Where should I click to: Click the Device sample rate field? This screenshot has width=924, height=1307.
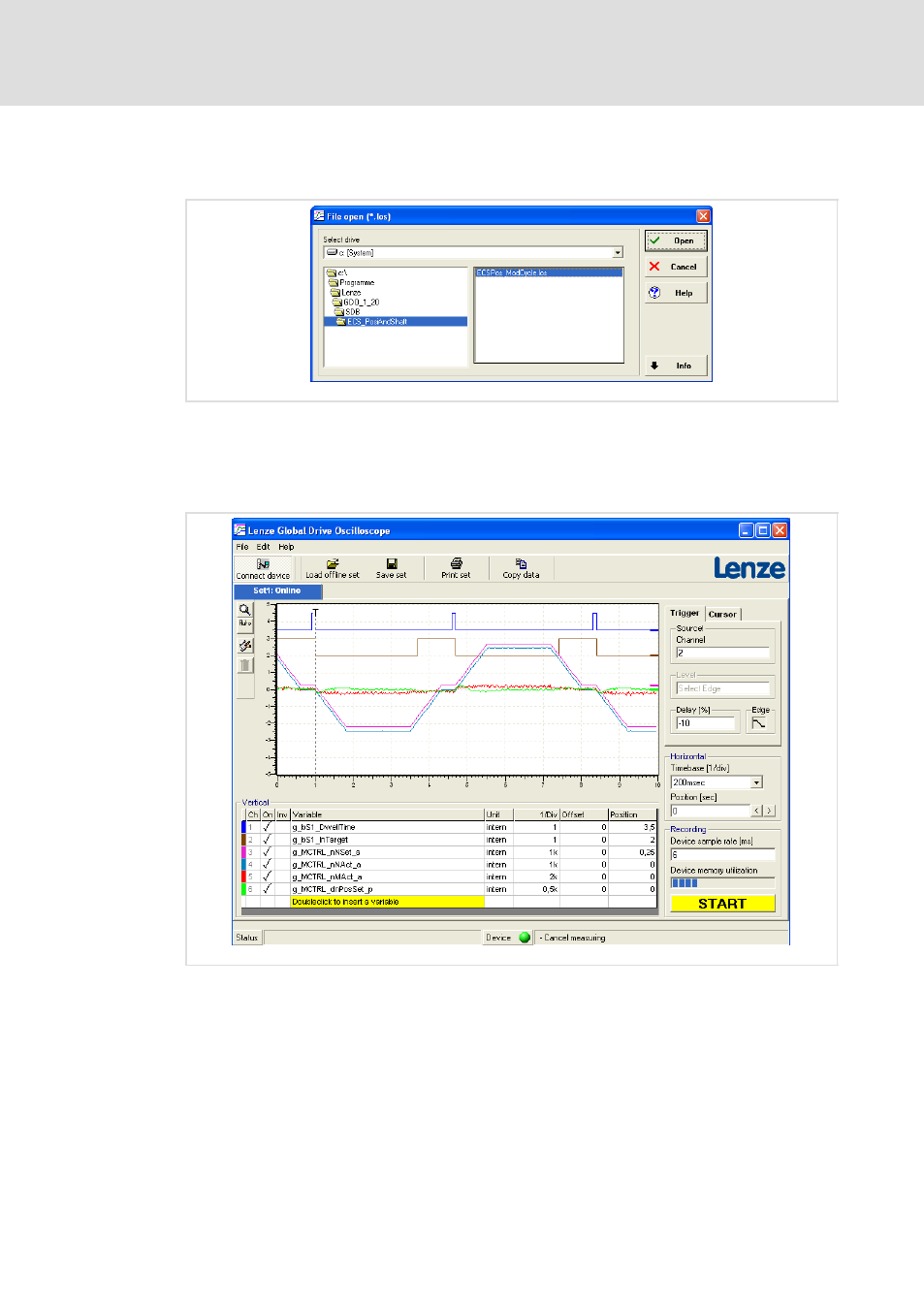point(722,854)
